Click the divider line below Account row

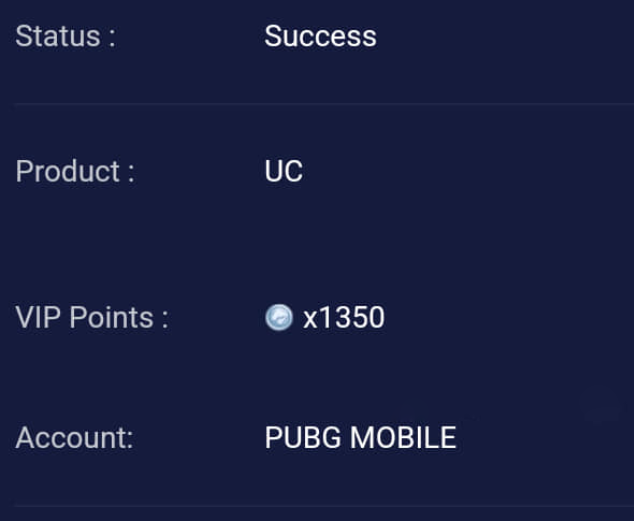[x=323, y=506]
